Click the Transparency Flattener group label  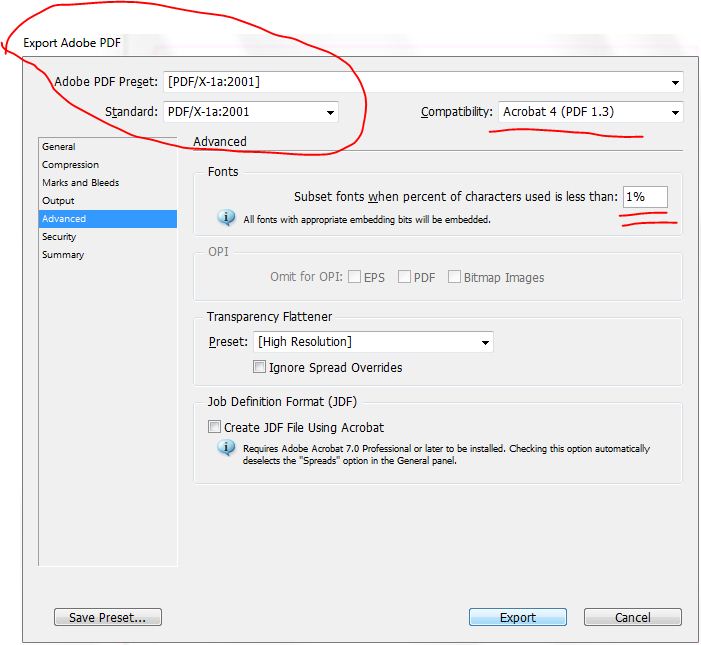(270, 317)
